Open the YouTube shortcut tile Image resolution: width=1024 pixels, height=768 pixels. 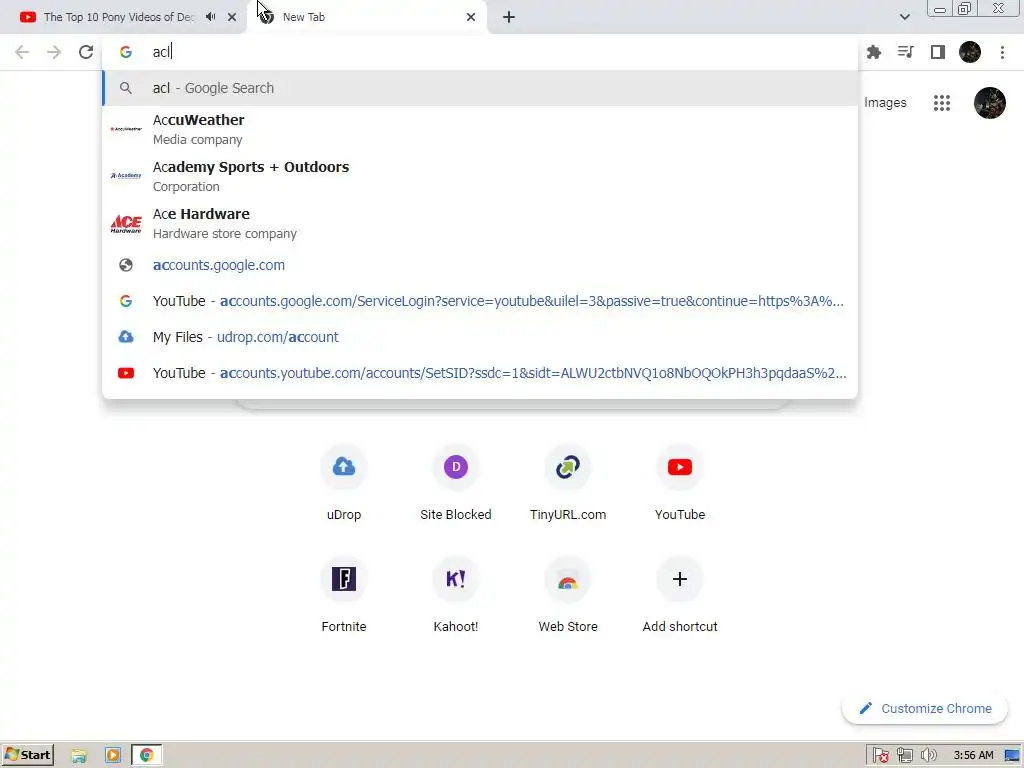pyautogui.click(x=680, y=482)
